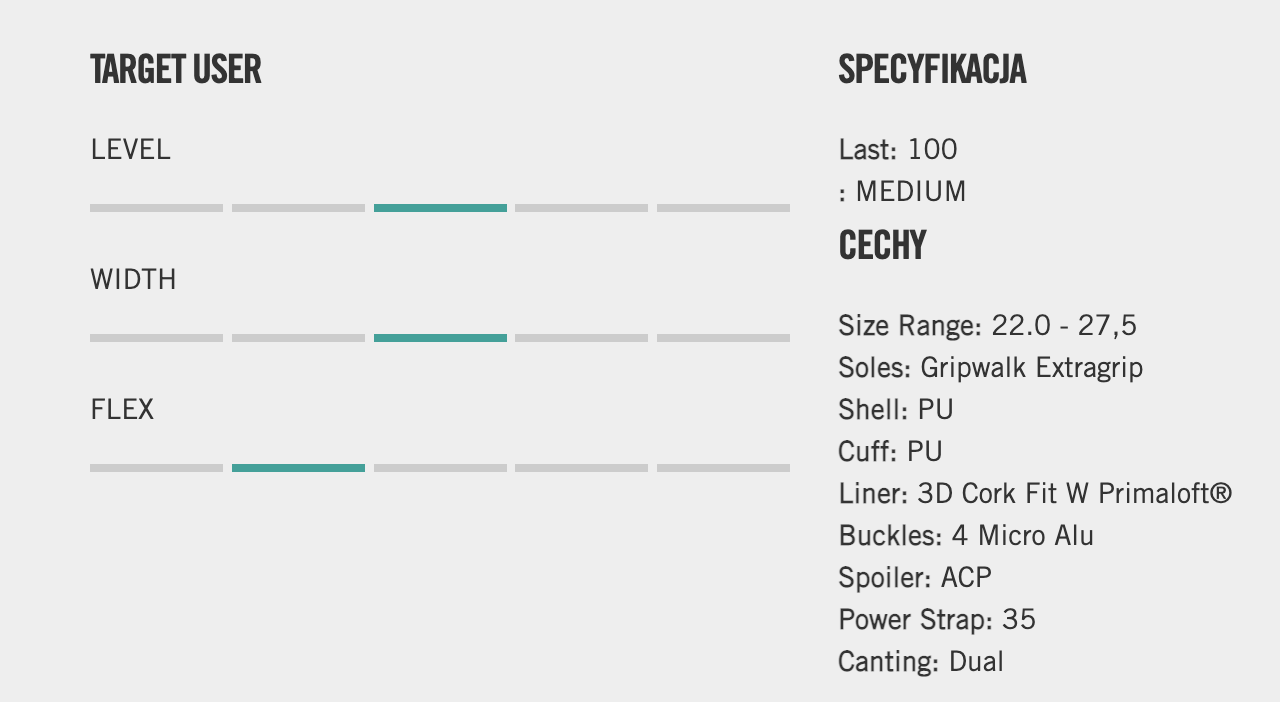The height and width of the screenshot is (702, 1280).
Task: Click the Size Range 22.0 - 27,5 line
Action: coord(987,326)
